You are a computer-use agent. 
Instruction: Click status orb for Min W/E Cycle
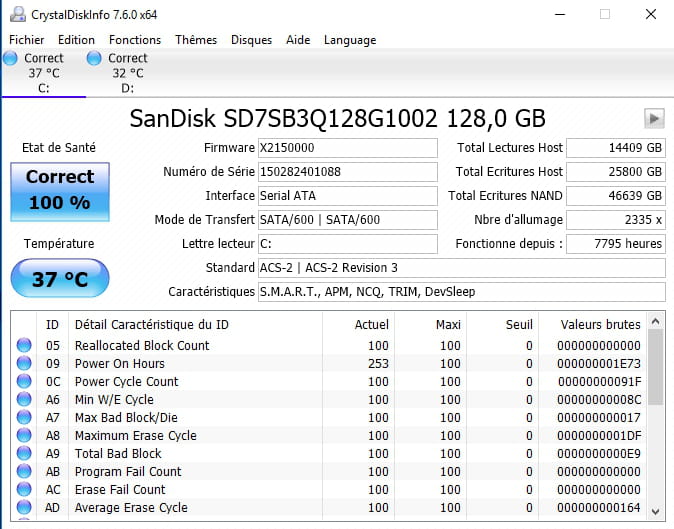[24, 399]
